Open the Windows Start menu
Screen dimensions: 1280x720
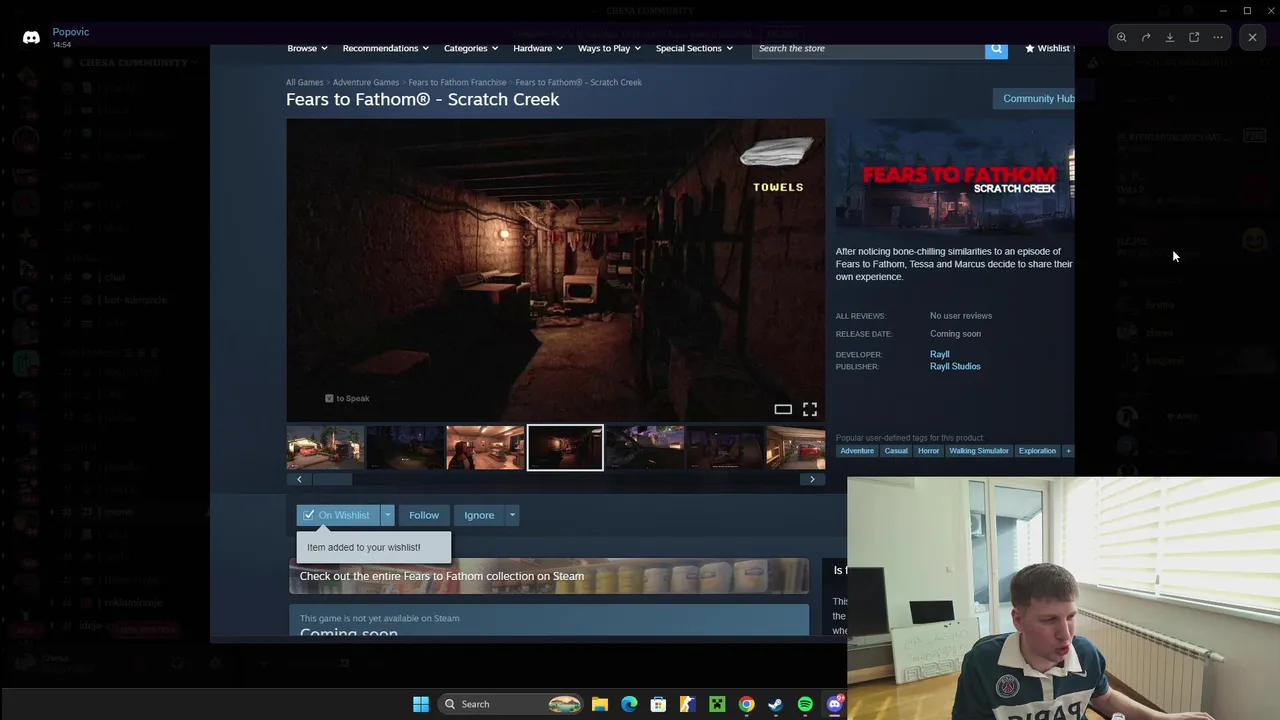coord(421,704)
